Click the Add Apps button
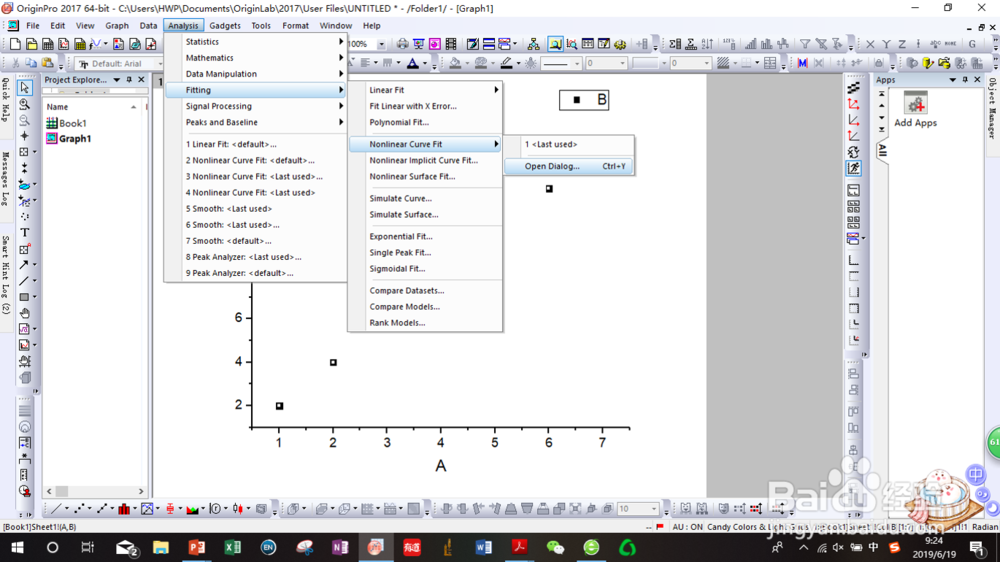This screenshot has height=562, width=1000. tap(915, 109)
